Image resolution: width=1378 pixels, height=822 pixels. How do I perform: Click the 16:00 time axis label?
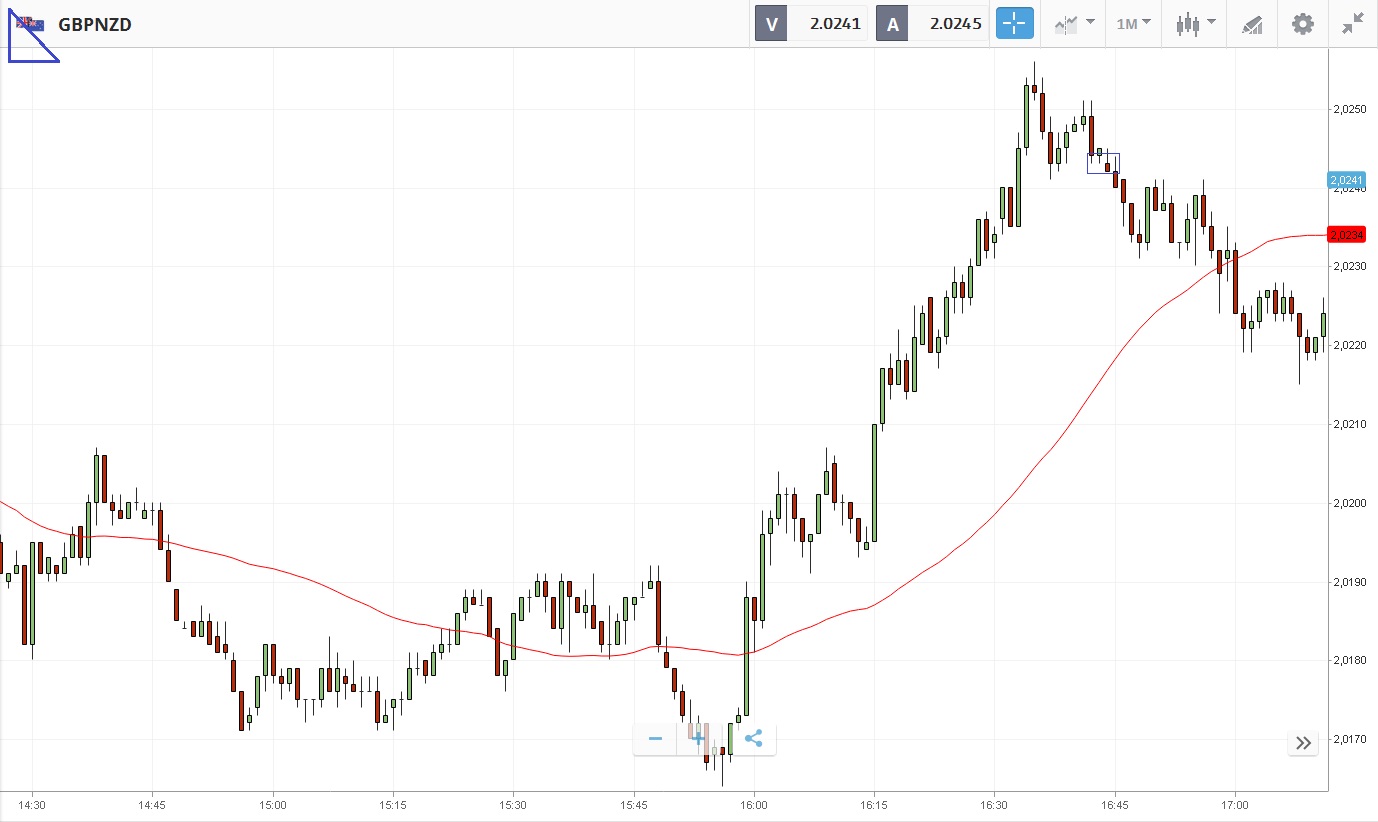point(754,805)
